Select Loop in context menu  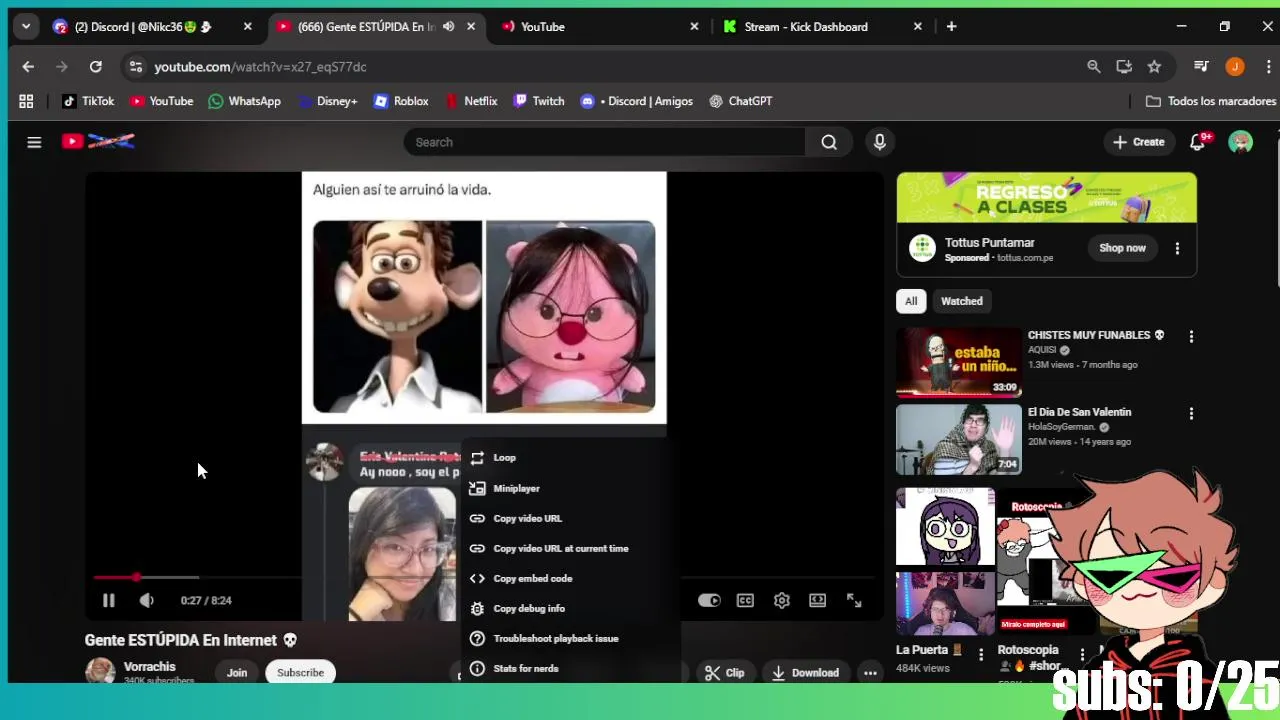tap(570, 458)
